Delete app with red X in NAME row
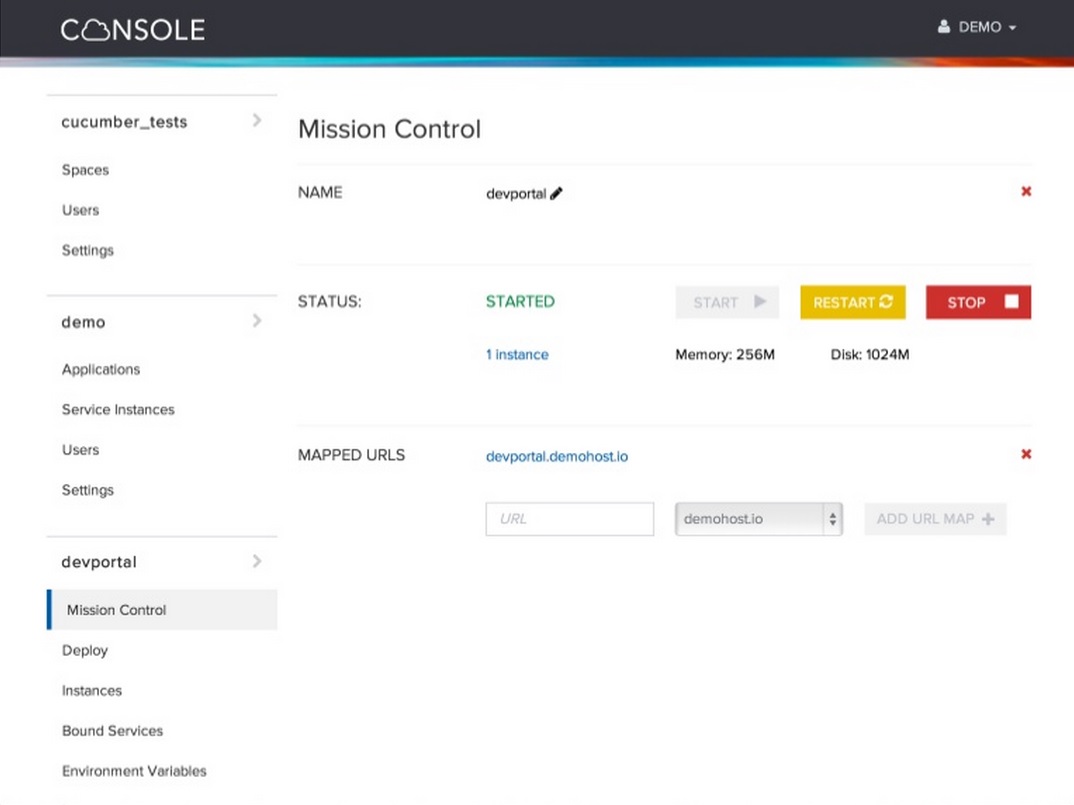The height and width of the screenshot is (805, 1074). 1026,191
